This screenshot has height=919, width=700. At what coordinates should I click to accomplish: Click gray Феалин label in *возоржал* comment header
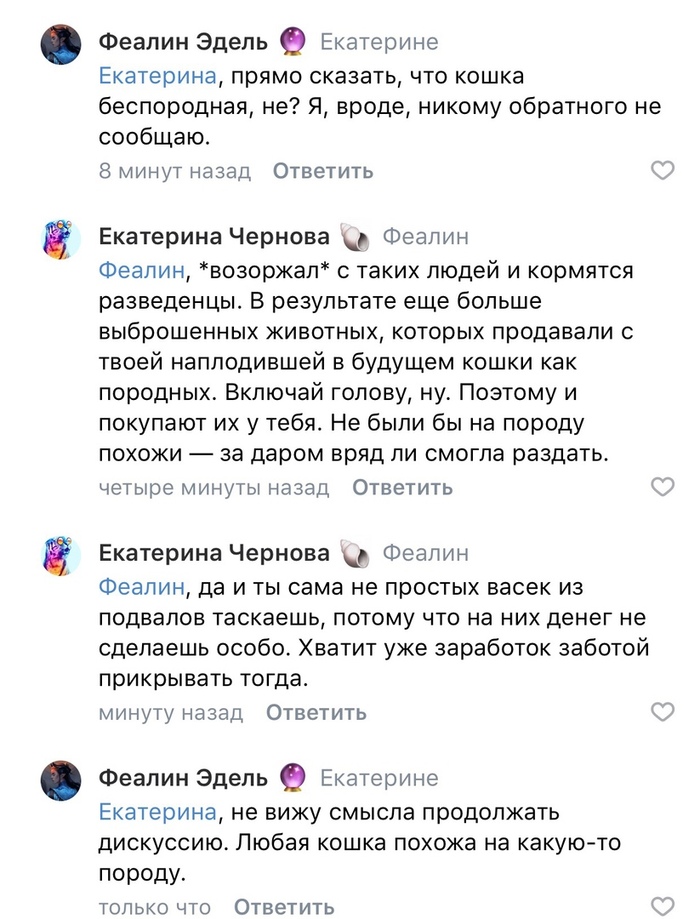click(425, 238)
